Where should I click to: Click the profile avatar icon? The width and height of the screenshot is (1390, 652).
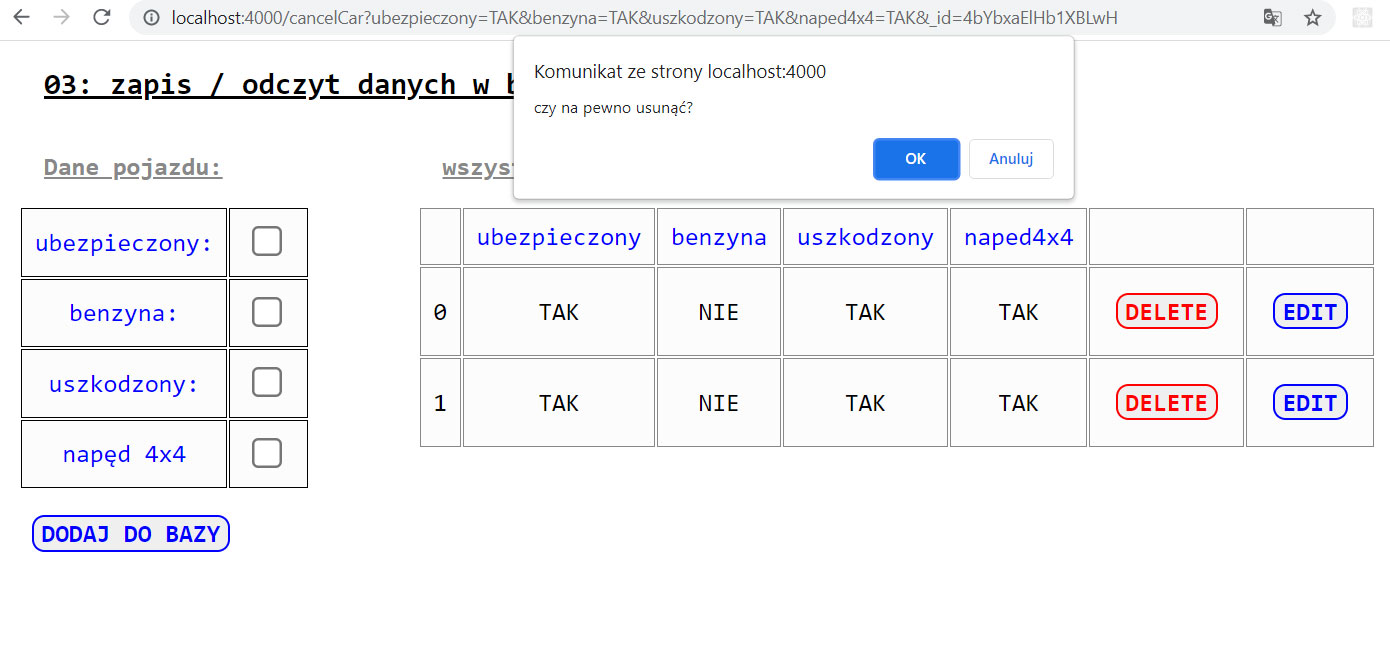(x=1361, y=18)
